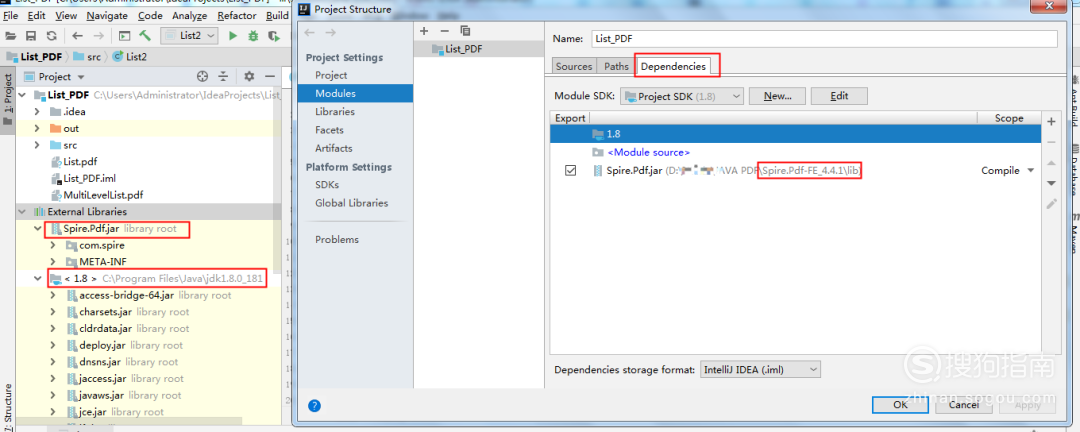The width and height of the screenshot is (1080, 432).
Task: Remove selected module with minus icon
Action: (x=444, y=31)
